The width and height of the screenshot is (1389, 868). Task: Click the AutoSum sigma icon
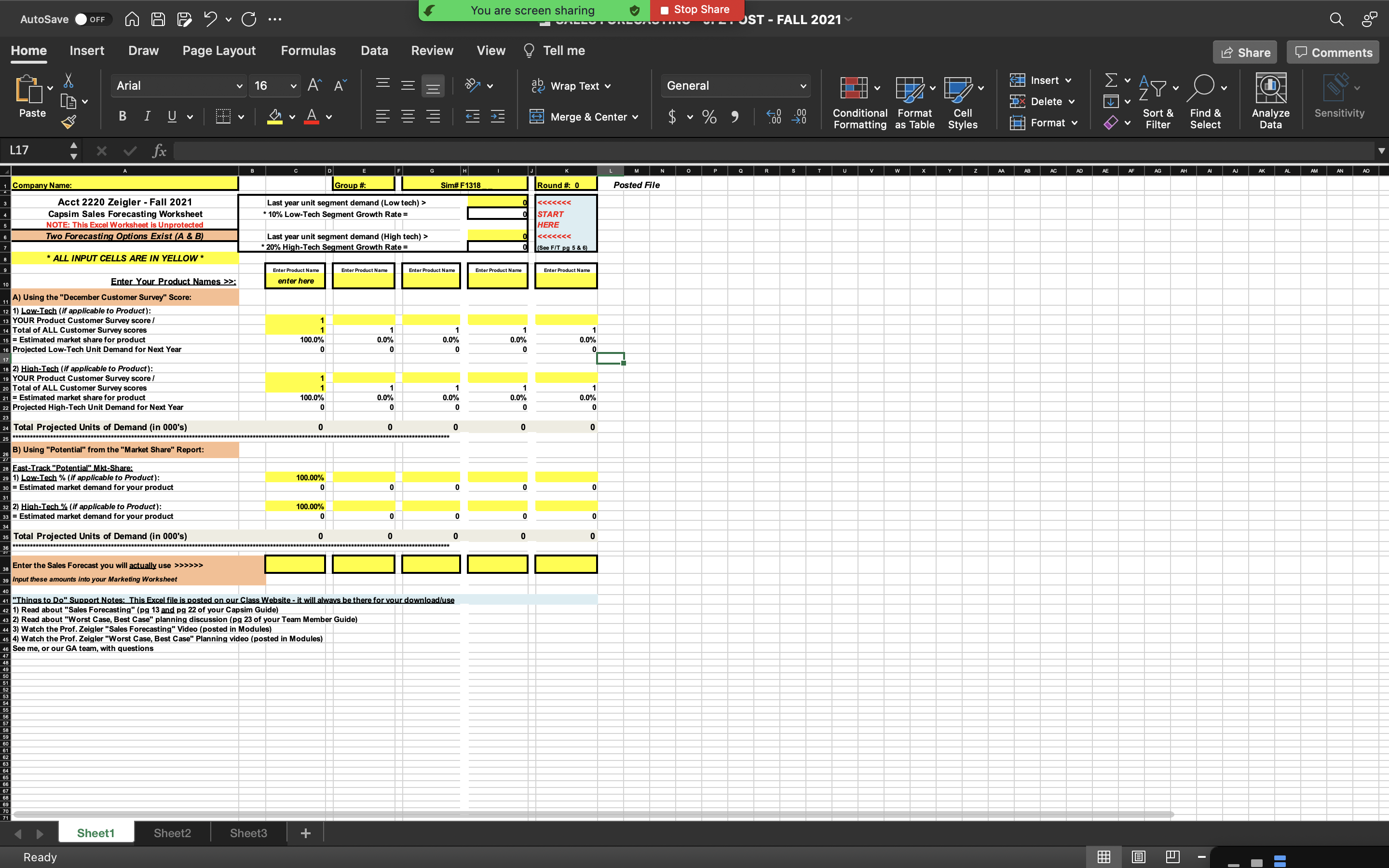1111,81
